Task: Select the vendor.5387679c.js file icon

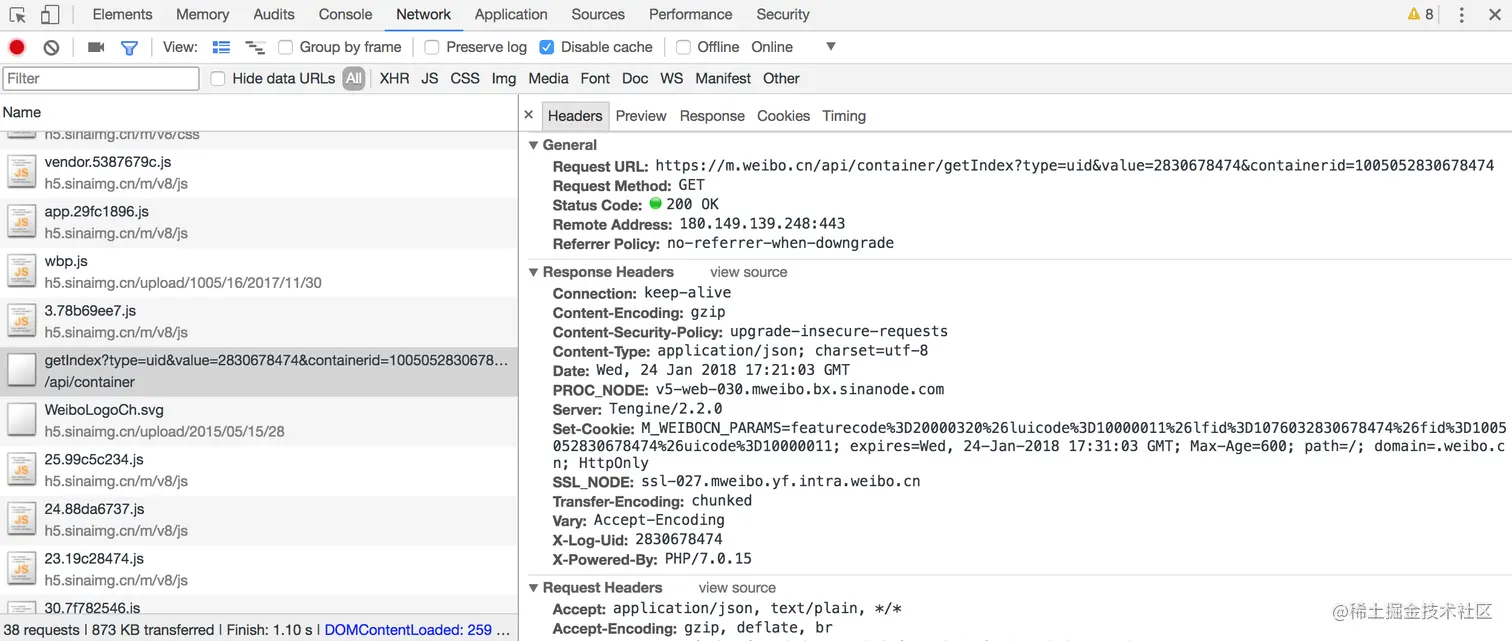Action: coord(22,172)
